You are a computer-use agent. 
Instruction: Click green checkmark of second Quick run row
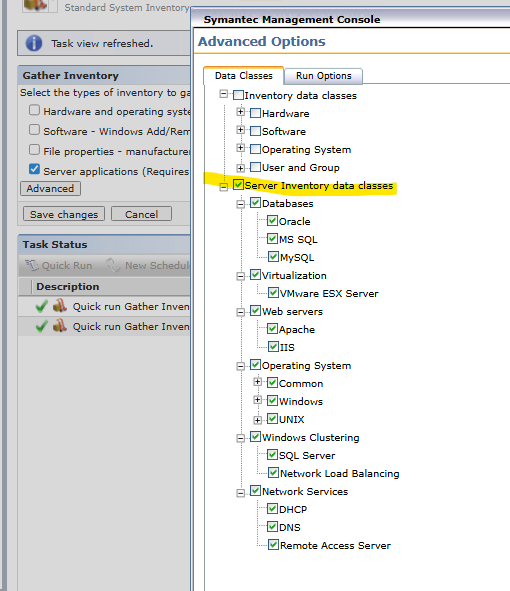(x=41, y=326)
